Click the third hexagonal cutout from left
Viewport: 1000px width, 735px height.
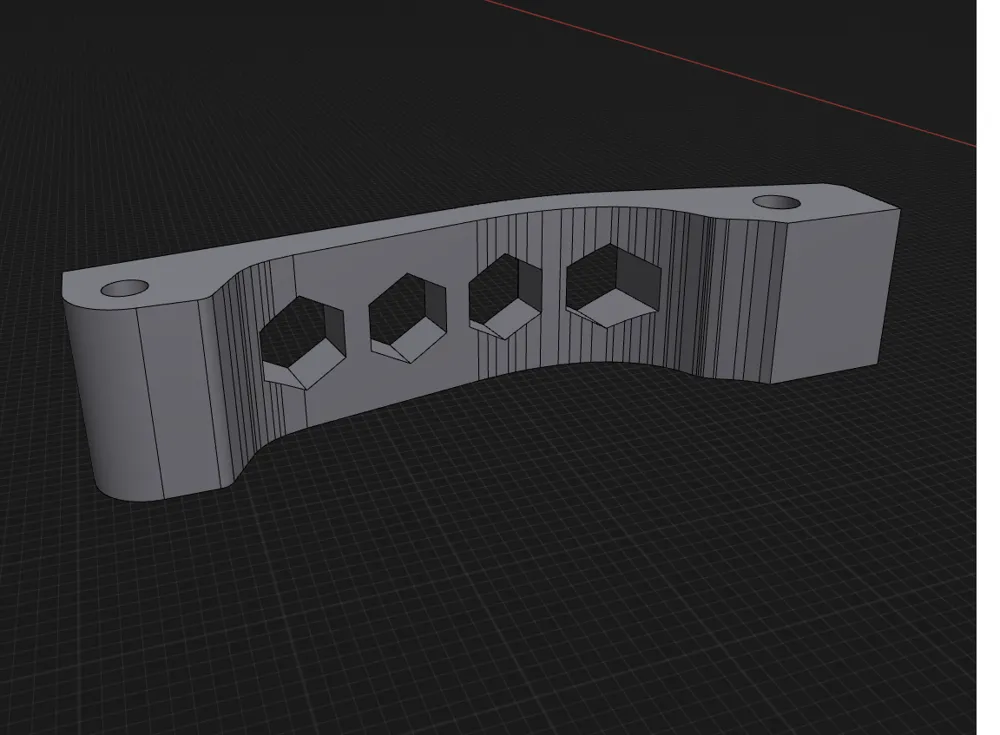(x=505, y=295)
